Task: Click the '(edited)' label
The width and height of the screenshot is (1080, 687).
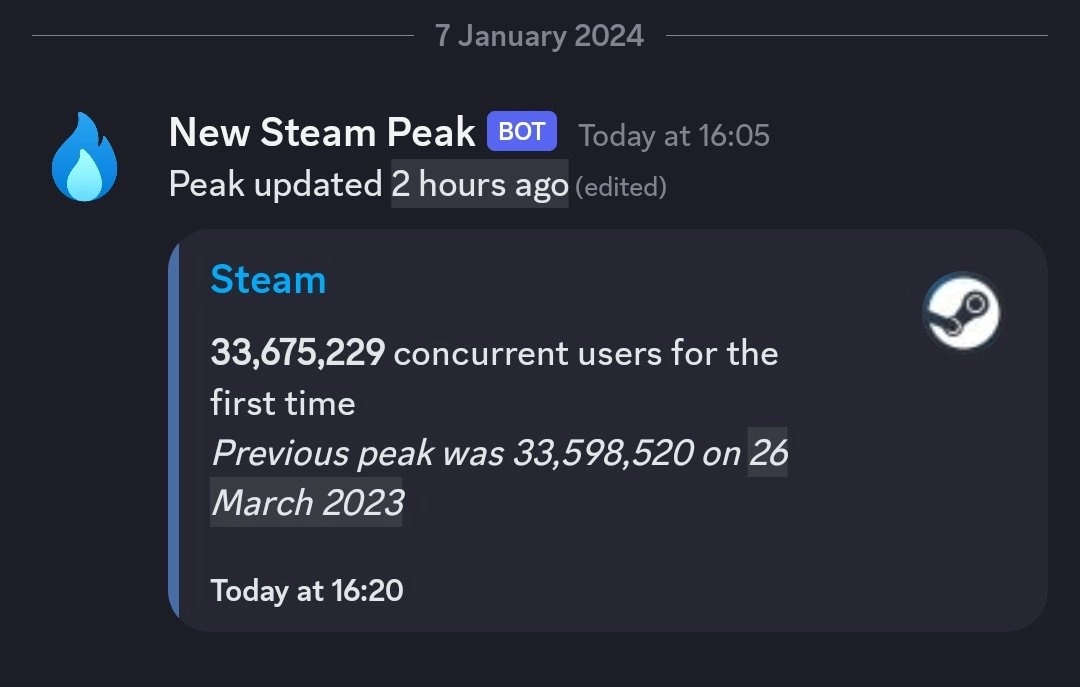Action: tap(622, 186)
